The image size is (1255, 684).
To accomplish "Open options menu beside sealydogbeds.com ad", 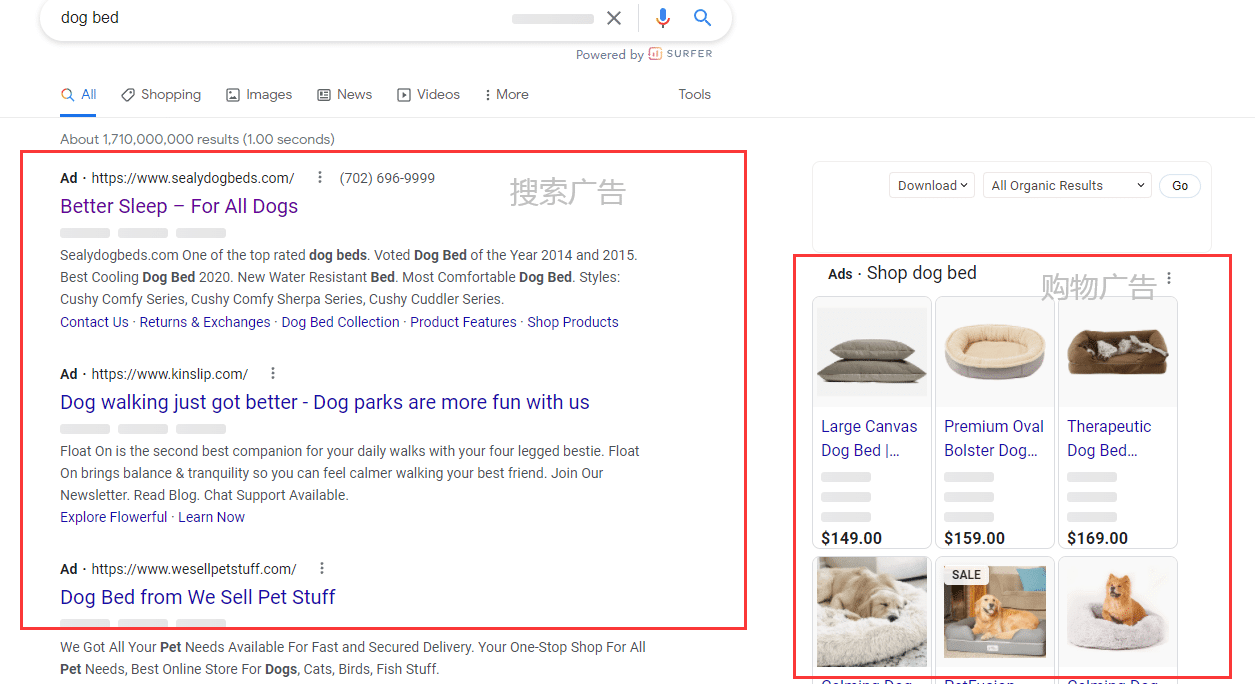I will pos(320,177).
